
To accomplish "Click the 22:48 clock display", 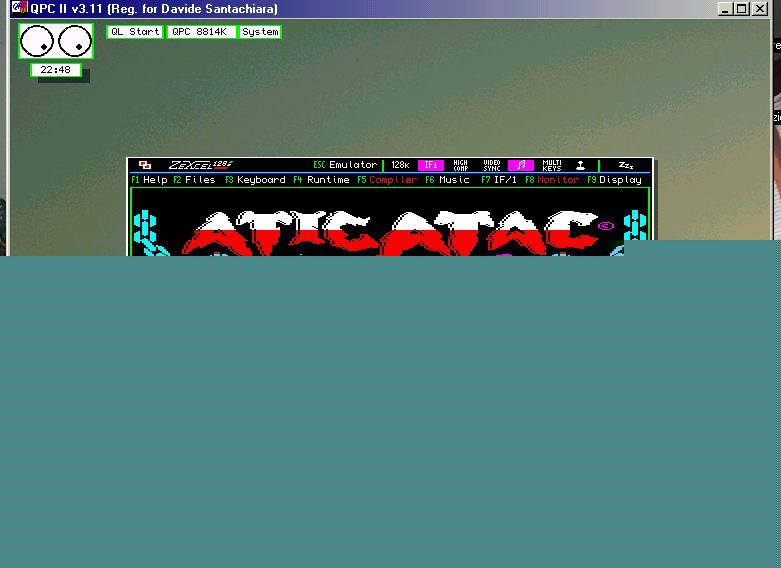I will (x=56, y=70).
